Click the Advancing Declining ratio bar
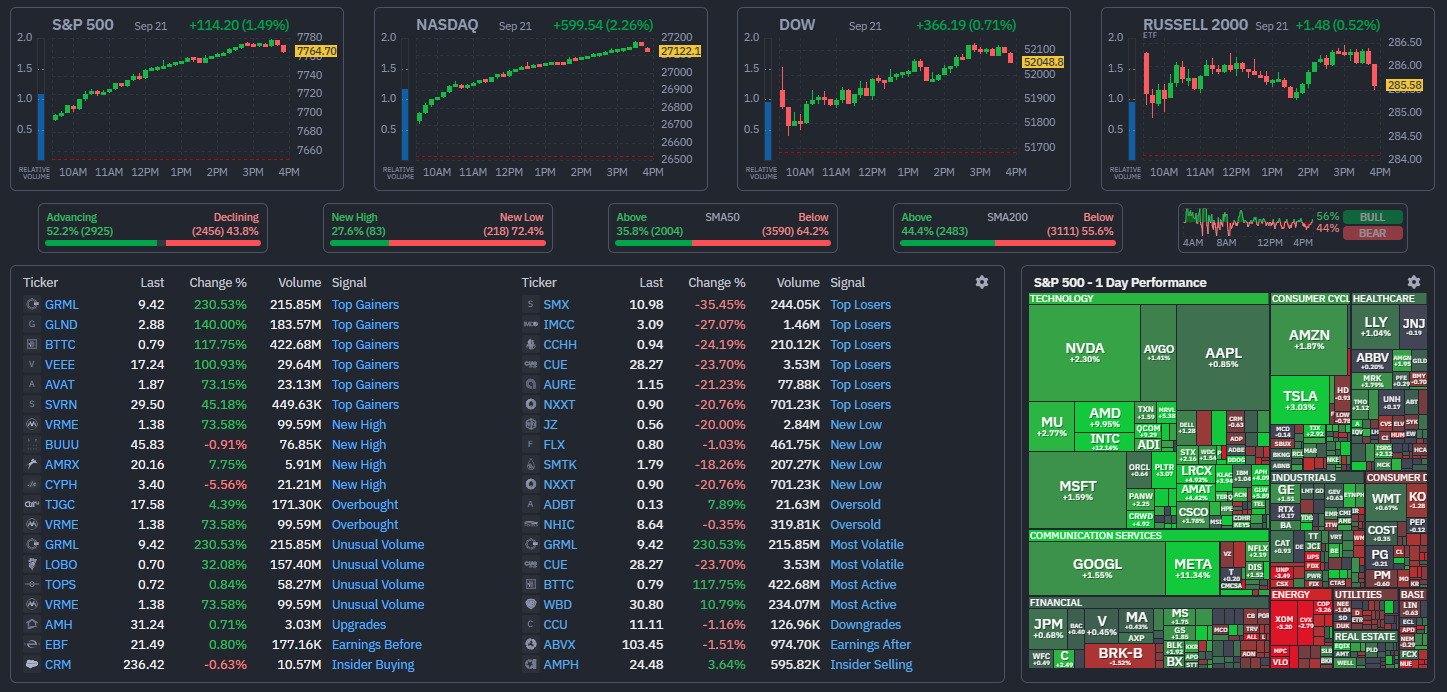The height and width of the screenshot is (692, 1447). 152,242
